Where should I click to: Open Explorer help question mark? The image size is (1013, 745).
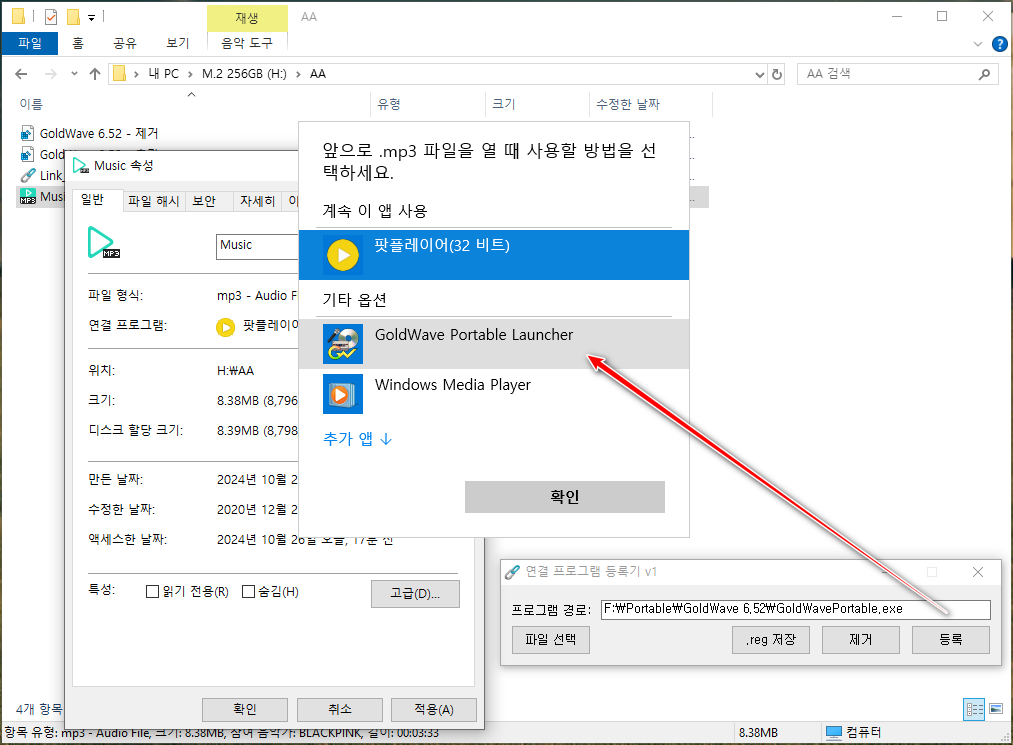pyautogui.click(x=999, y=44)
